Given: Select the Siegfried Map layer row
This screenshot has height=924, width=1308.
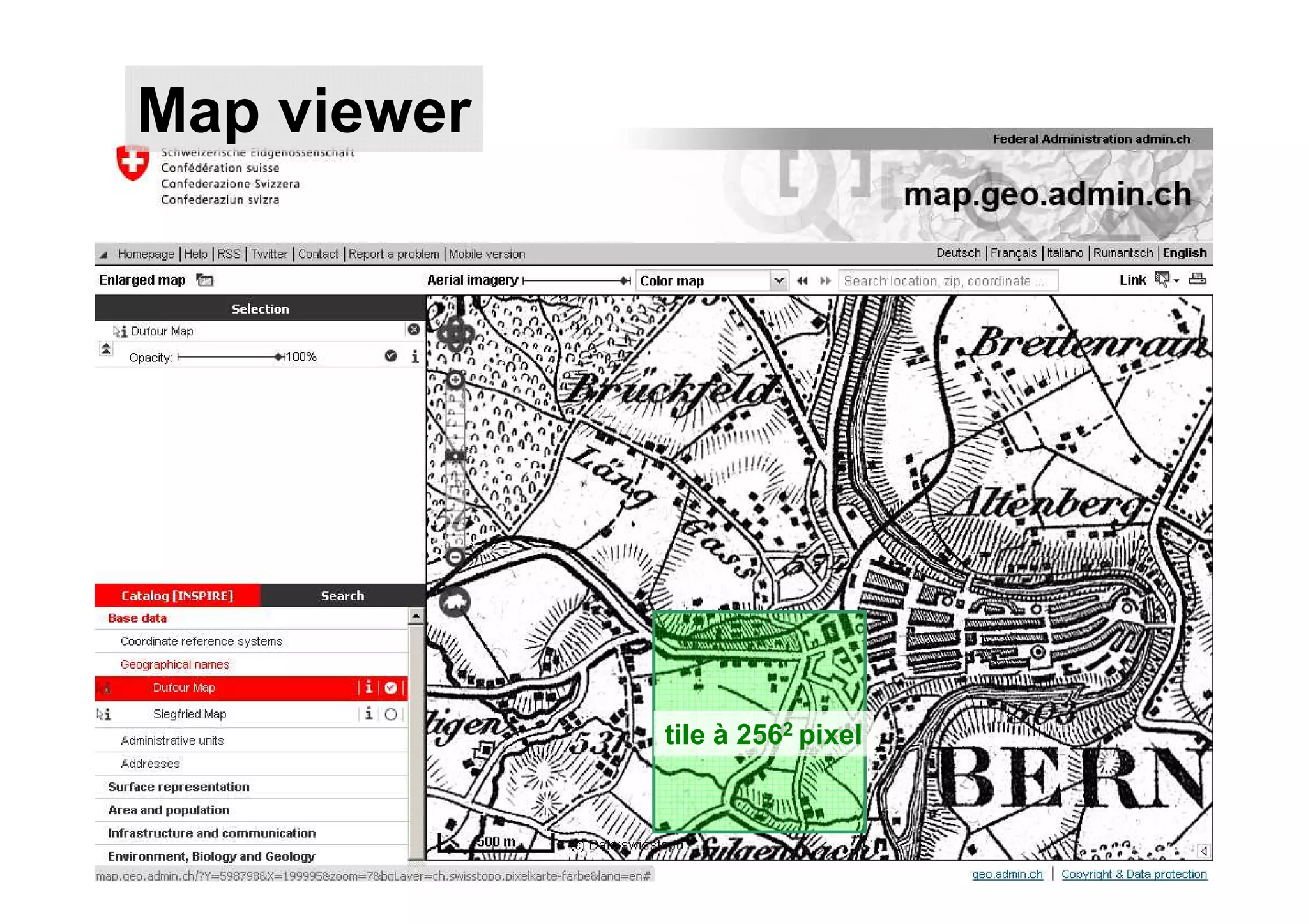Looking at the screenshot, I should click(251, 714).
